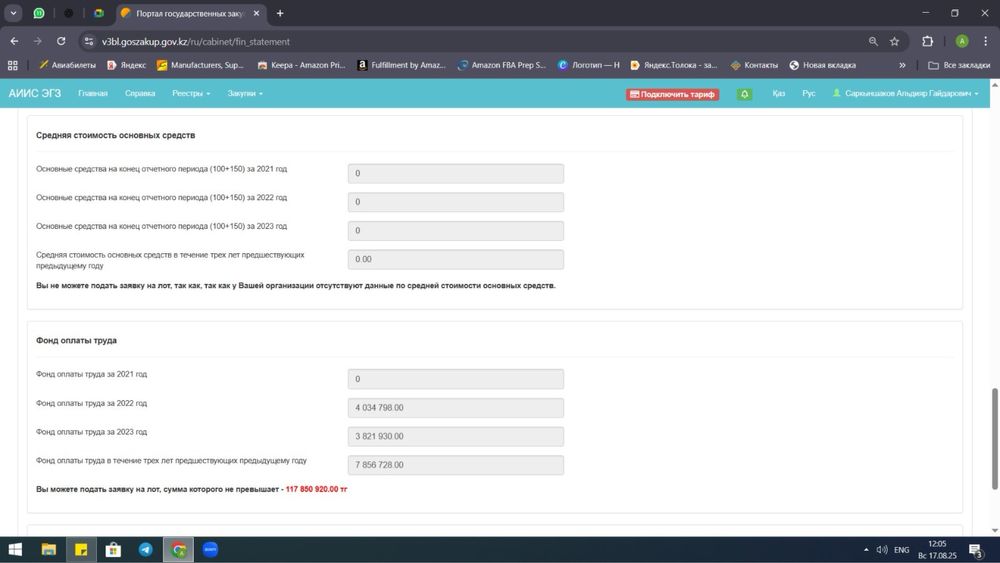Open the browser extensions puzzle icon
Viewport: 1000px width, 563px height.
coord(927,41)
